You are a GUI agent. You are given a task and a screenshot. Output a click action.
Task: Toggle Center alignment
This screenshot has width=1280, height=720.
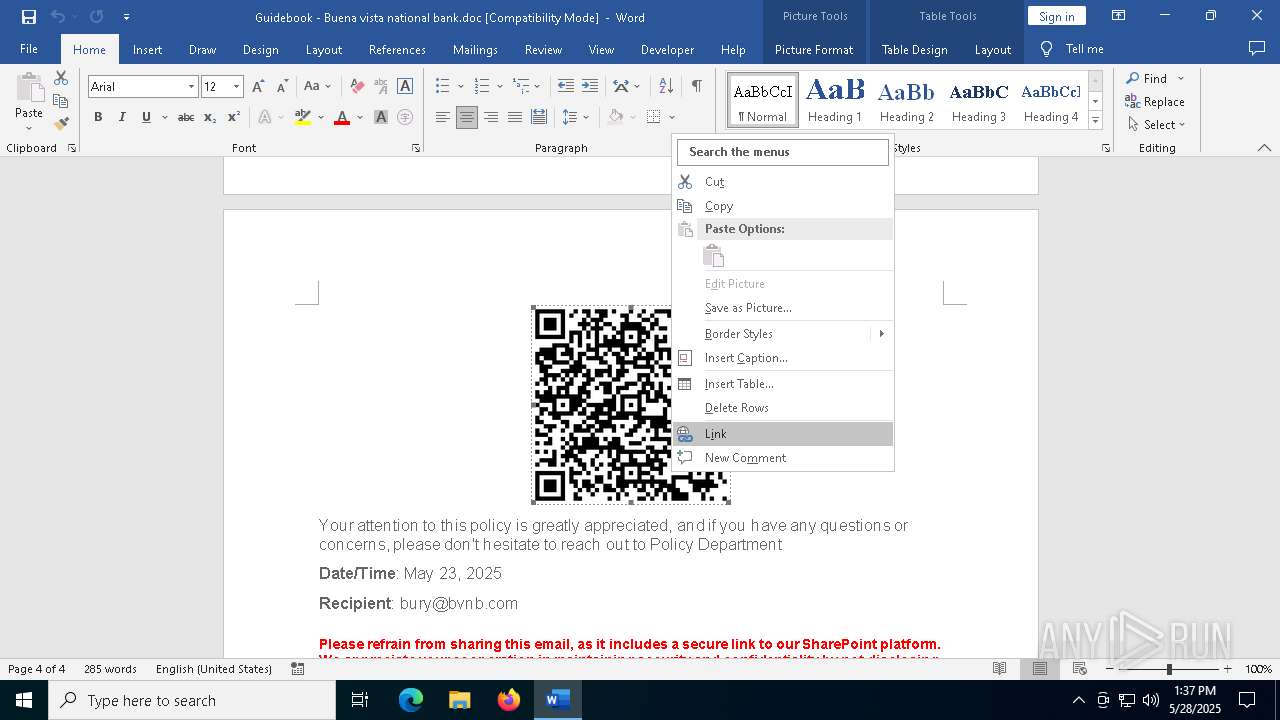click(x=467, y=117)
